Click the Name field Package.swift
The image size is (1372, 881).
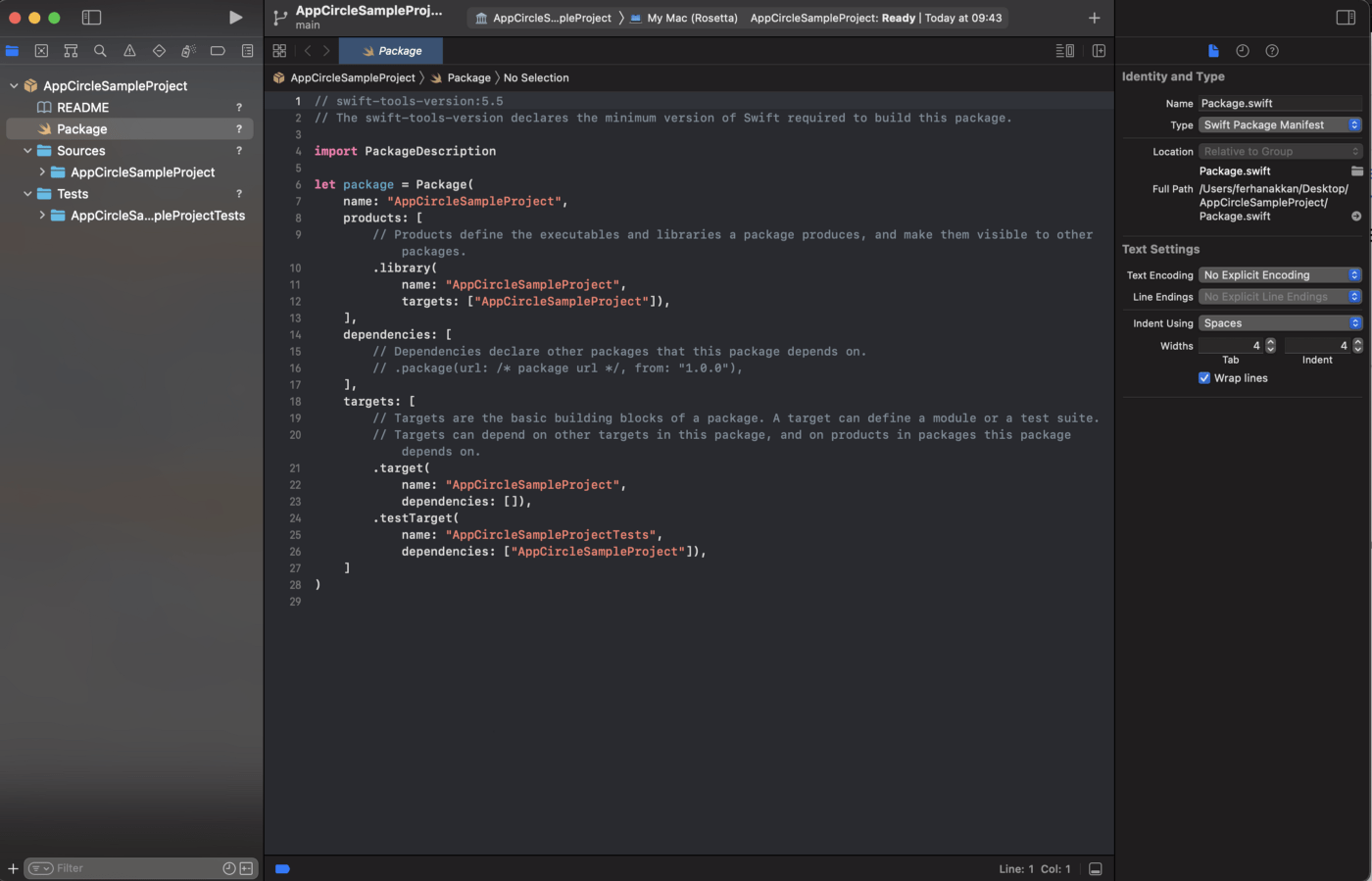pyautogui.click(x=1280, y=104)
